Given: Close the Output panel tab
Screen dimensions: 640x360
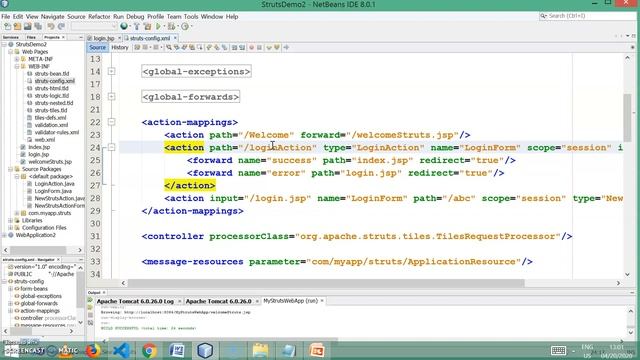Looking at the screenshot, I should pyautogui.click(x=104, y=293).
